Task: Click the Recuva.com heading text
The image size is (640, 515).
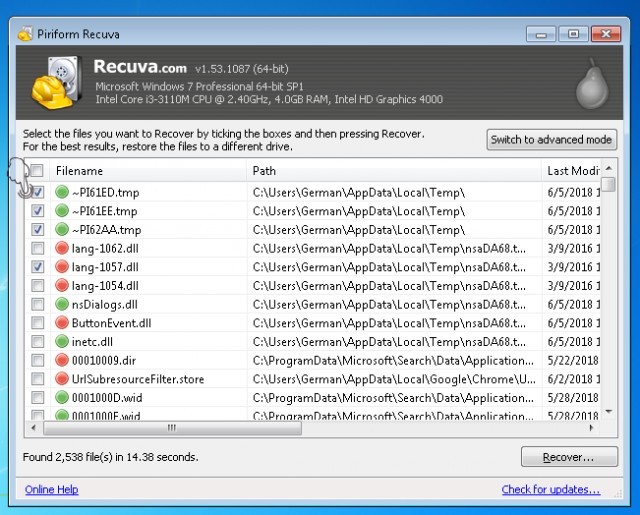Action: [x=140, y=67]
